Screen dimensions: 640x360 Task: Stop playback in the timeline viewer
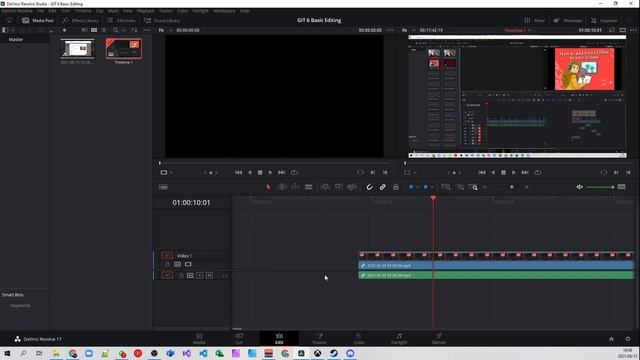tap(503, 173)
